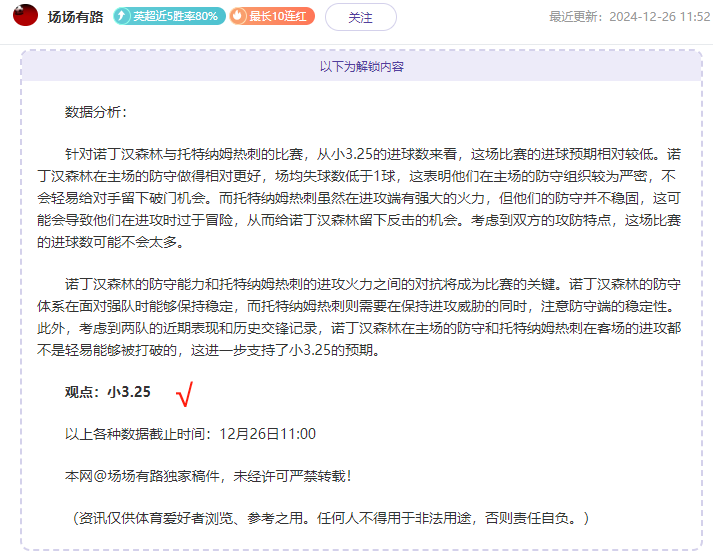713x559 pixels.
Task: Click the copyright line 本网@场场有路独家稿件
Action: [208, 476]
